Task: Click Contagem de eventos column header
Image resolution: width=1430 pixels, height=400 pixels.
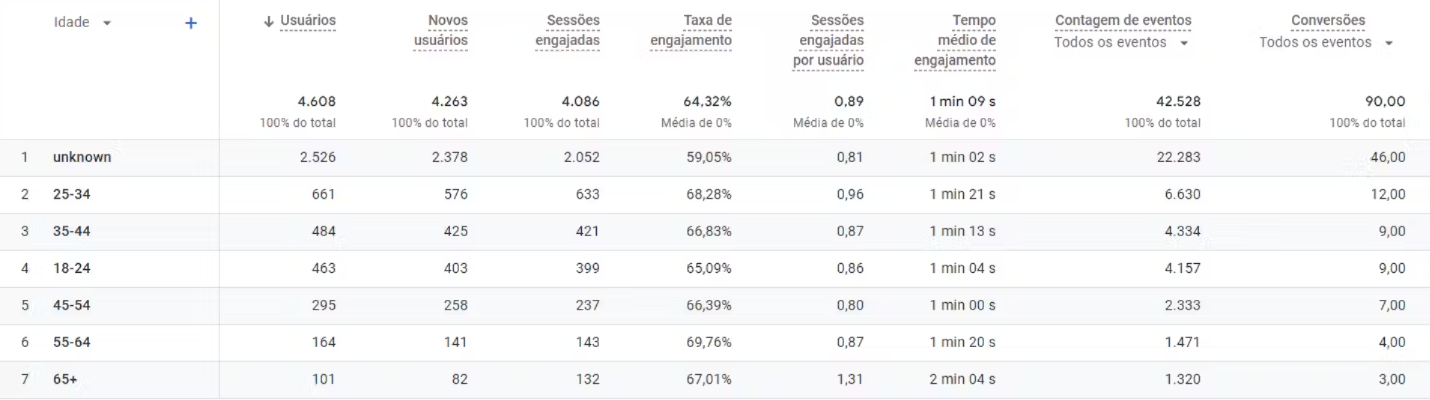Action: click(1123, 21)
